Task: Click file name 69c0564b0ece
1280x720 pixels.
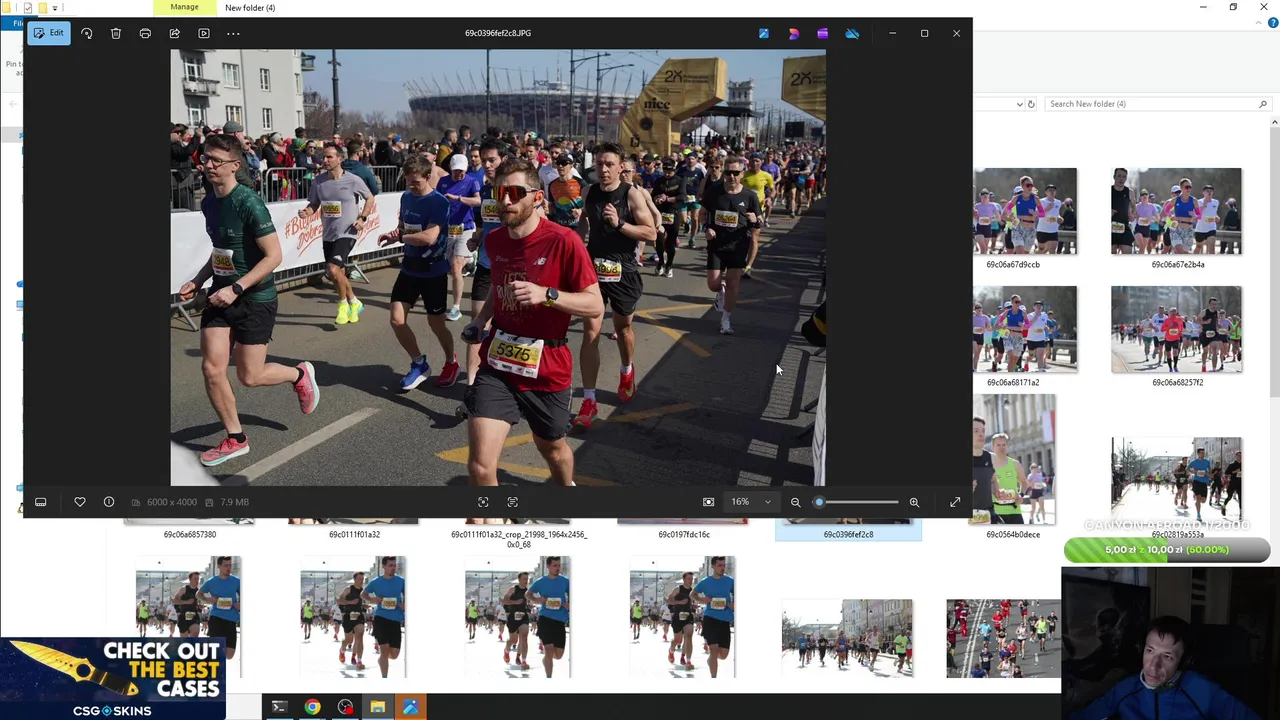Action: [x=1013, y=534]
